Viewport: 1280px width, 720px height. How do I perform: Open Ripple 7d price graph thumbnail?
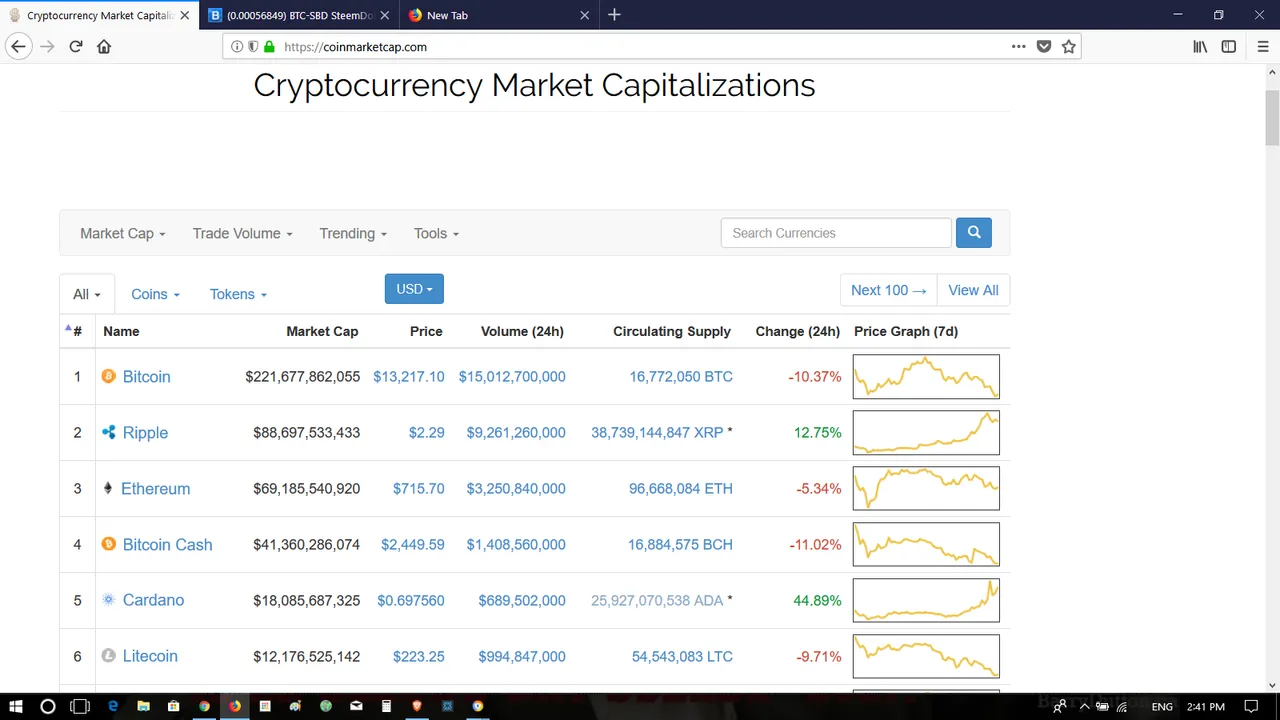pyautogui.click(x=926, y=432)
